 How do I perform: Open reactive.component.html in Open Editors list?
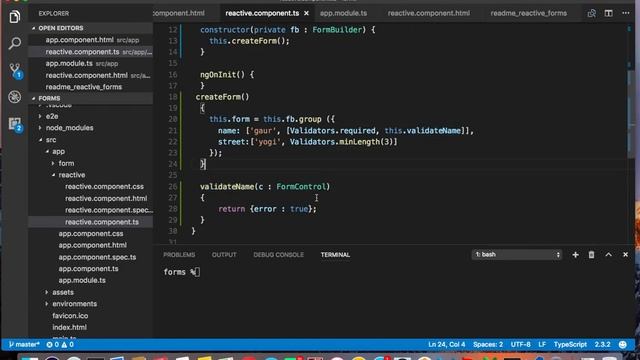[x=91, y=76]
